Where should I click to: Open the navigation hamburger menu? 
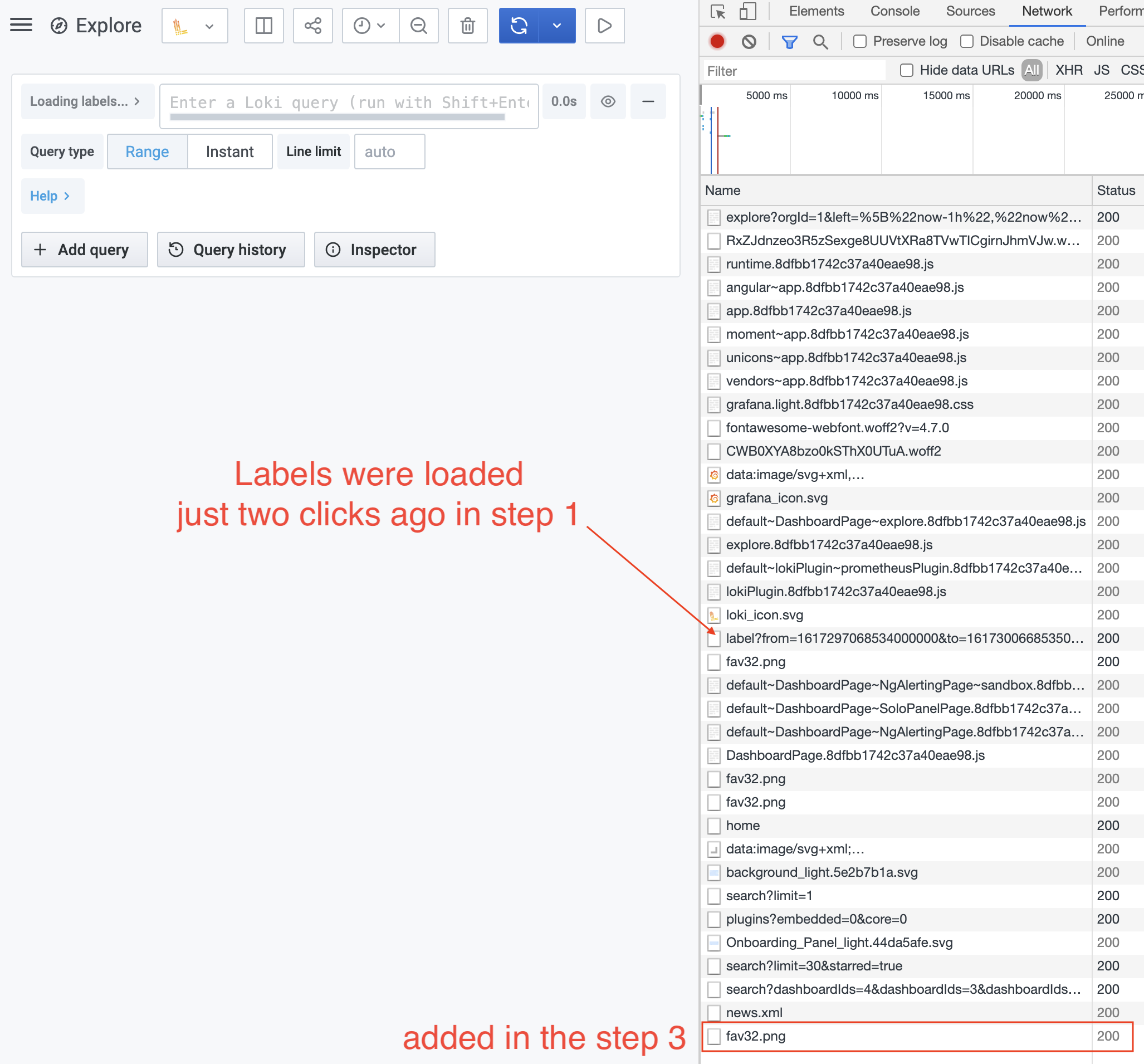click(21, 25)
